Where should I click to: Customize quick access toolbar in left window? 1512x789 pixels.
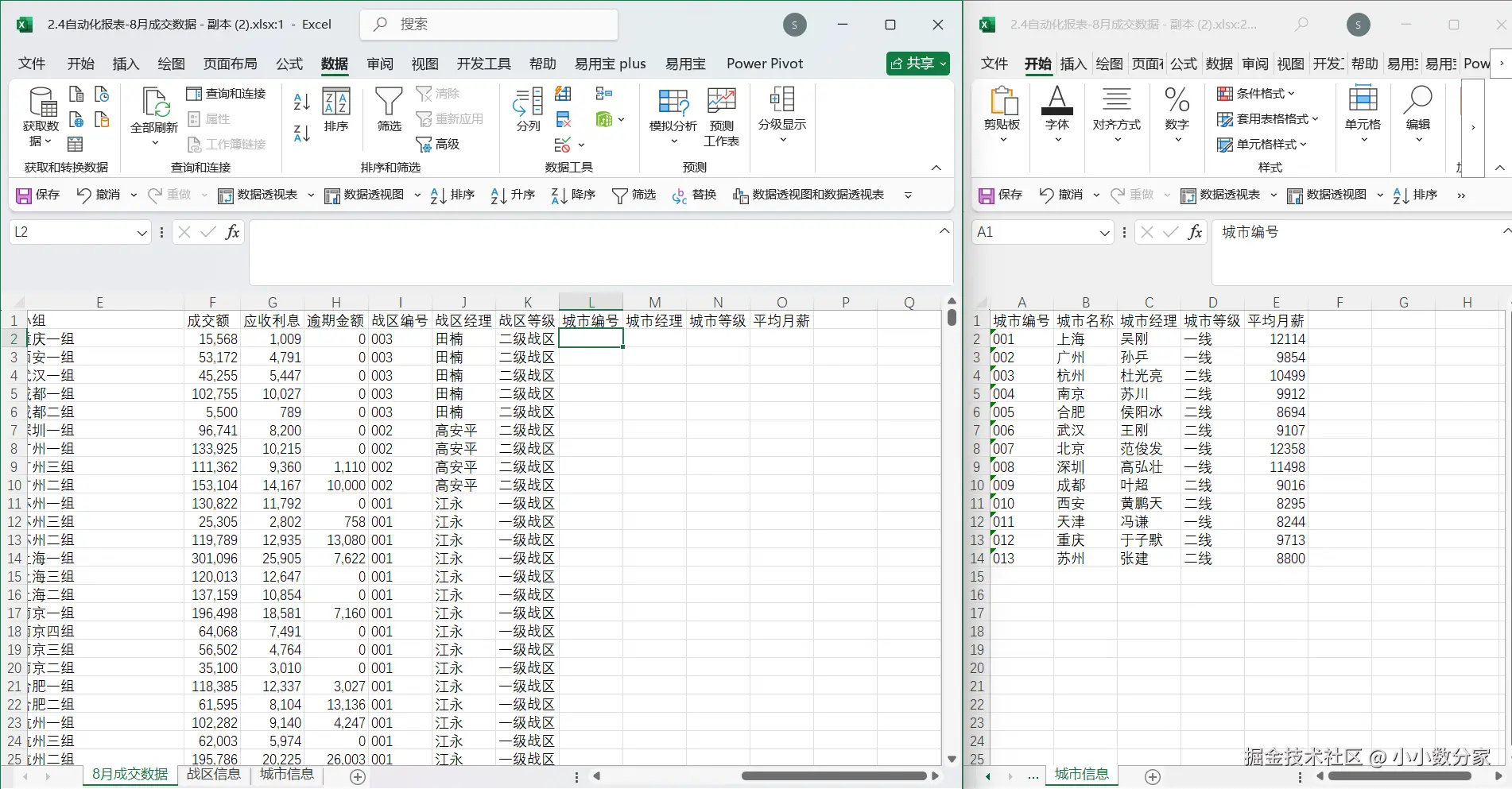click(x=908, y=195)
